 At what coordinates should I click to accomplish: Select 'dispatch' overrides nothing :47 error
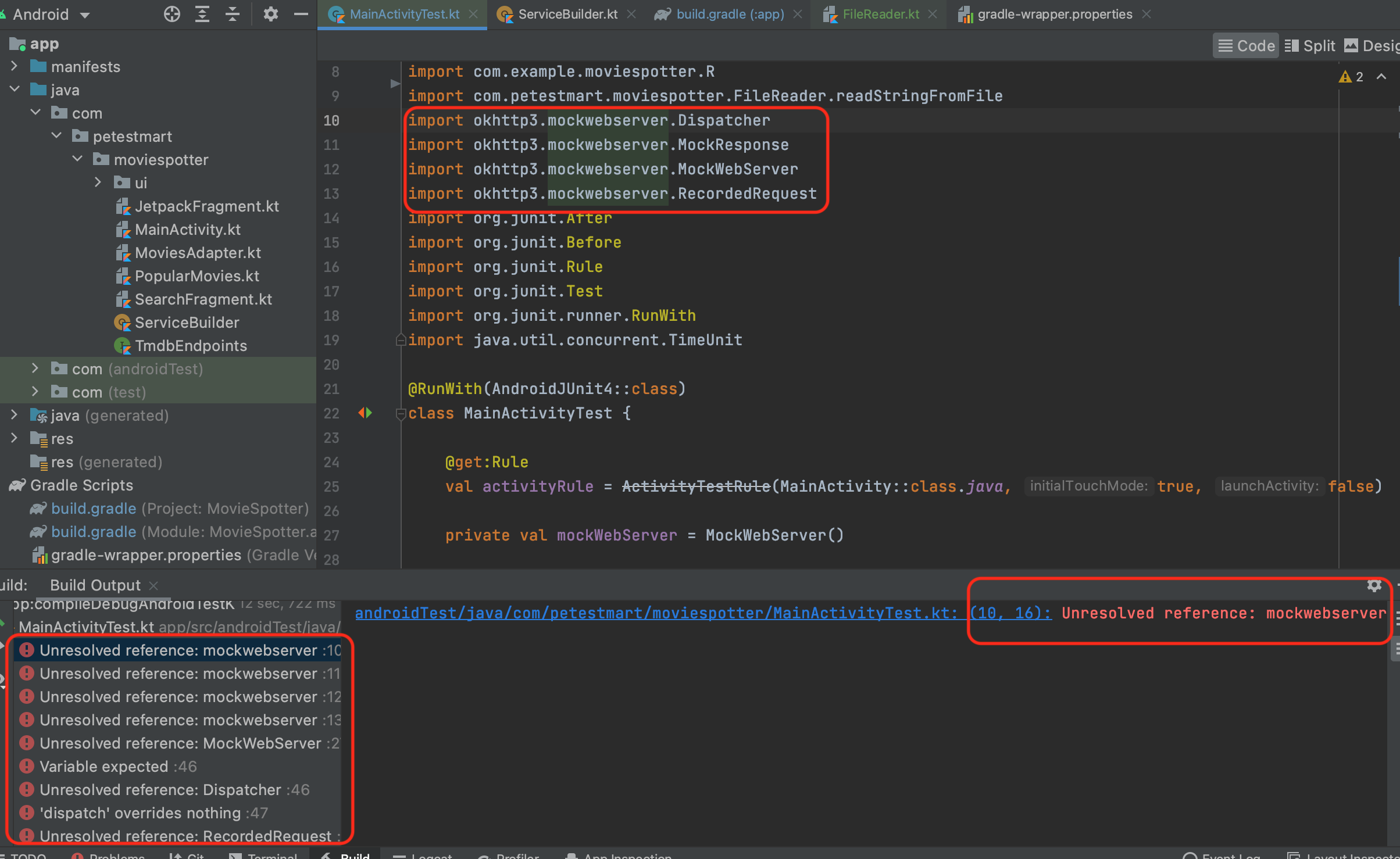point(177,813)
